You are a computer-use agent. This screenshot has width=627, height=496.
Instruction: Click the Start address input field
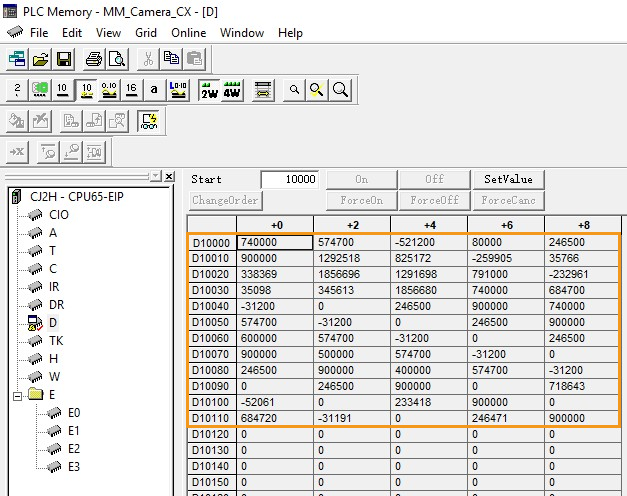(x=289, y=179)
